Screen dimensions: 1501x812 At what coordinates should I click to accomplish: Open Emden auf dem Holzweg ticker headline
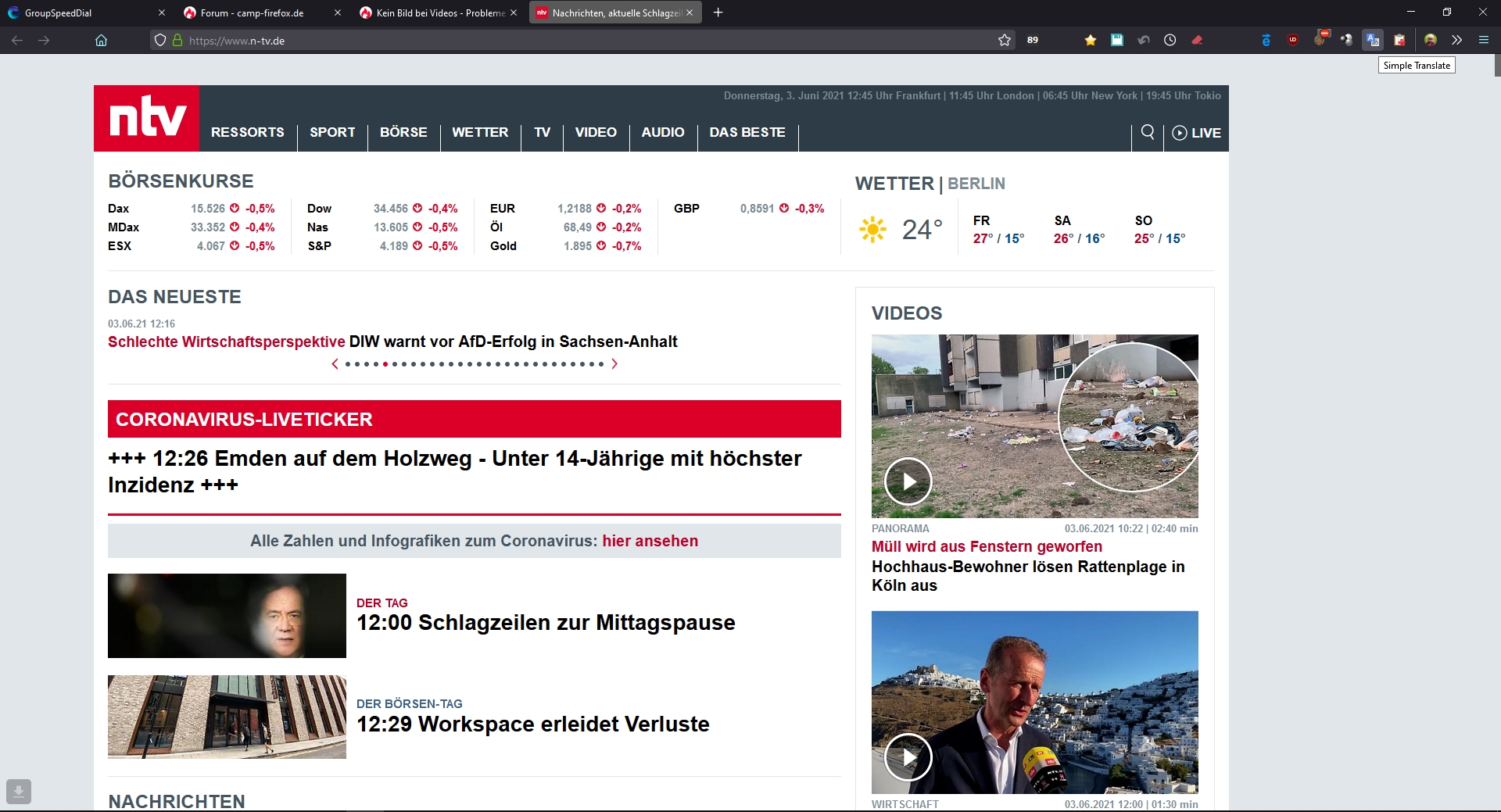click(x=455, y=471)
